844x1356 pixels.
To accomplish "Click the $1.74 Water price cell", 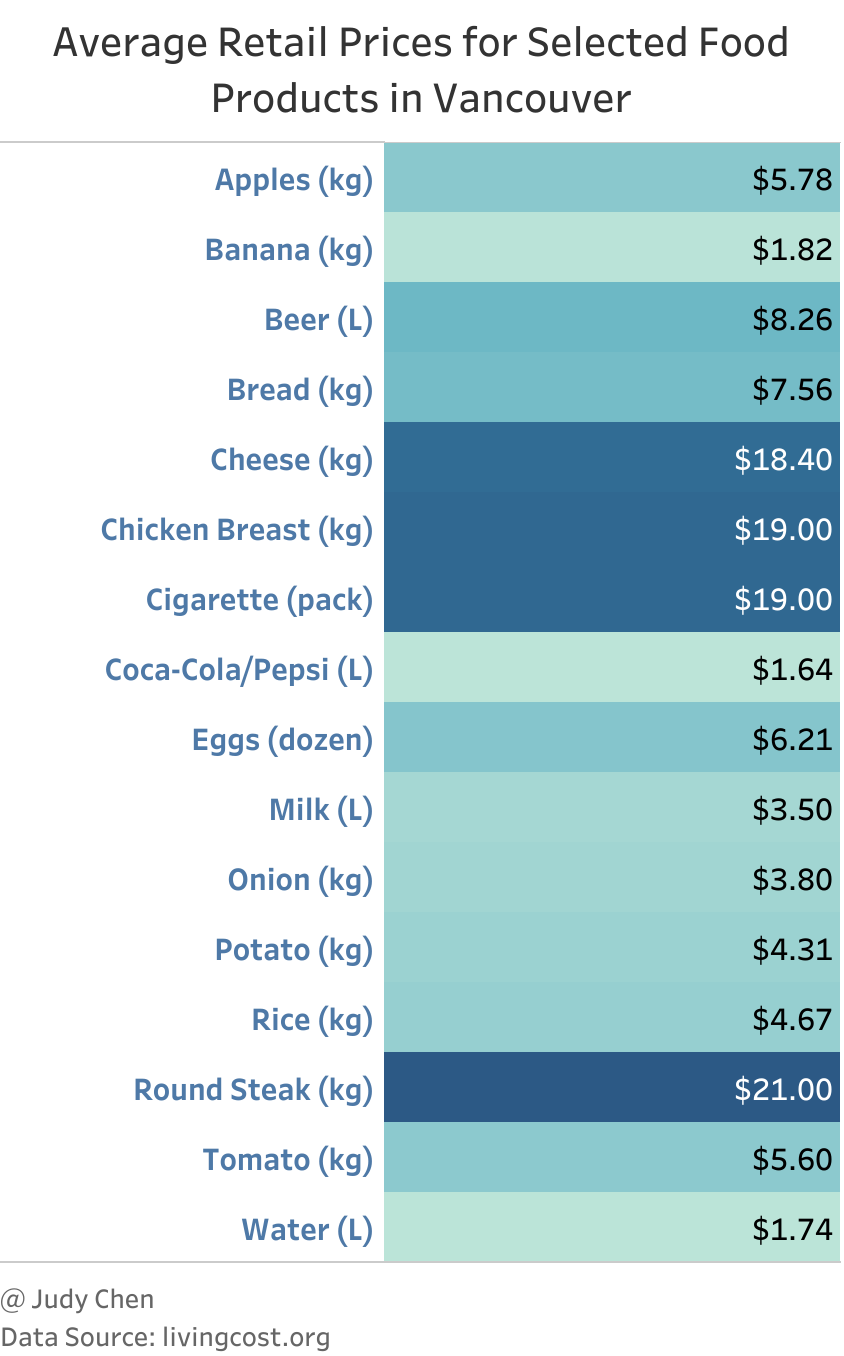I will pos(612,1229).
